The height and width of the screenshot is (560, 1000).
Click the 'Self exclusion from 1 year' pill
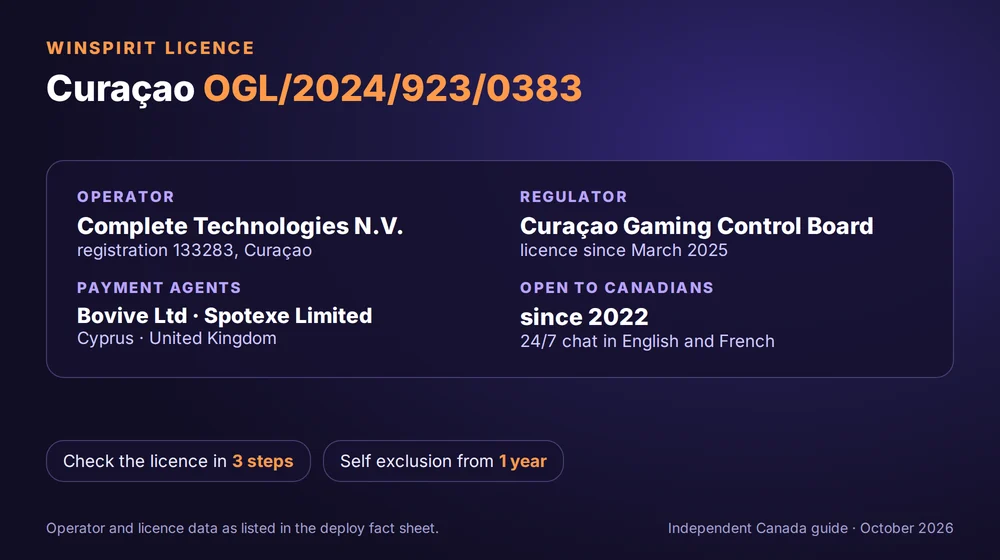(443, 461)
